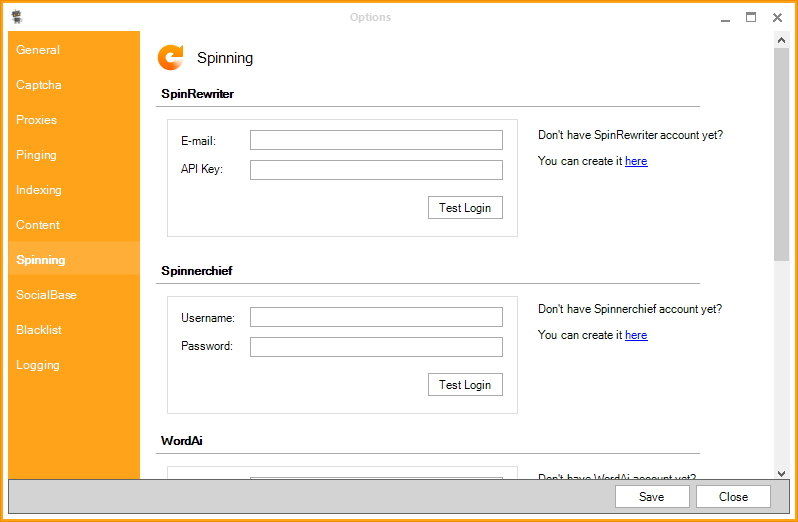Click "Don't have SpinRewriter account yet?" text
This screenshot has height=522, width=798.
[631, 135]
